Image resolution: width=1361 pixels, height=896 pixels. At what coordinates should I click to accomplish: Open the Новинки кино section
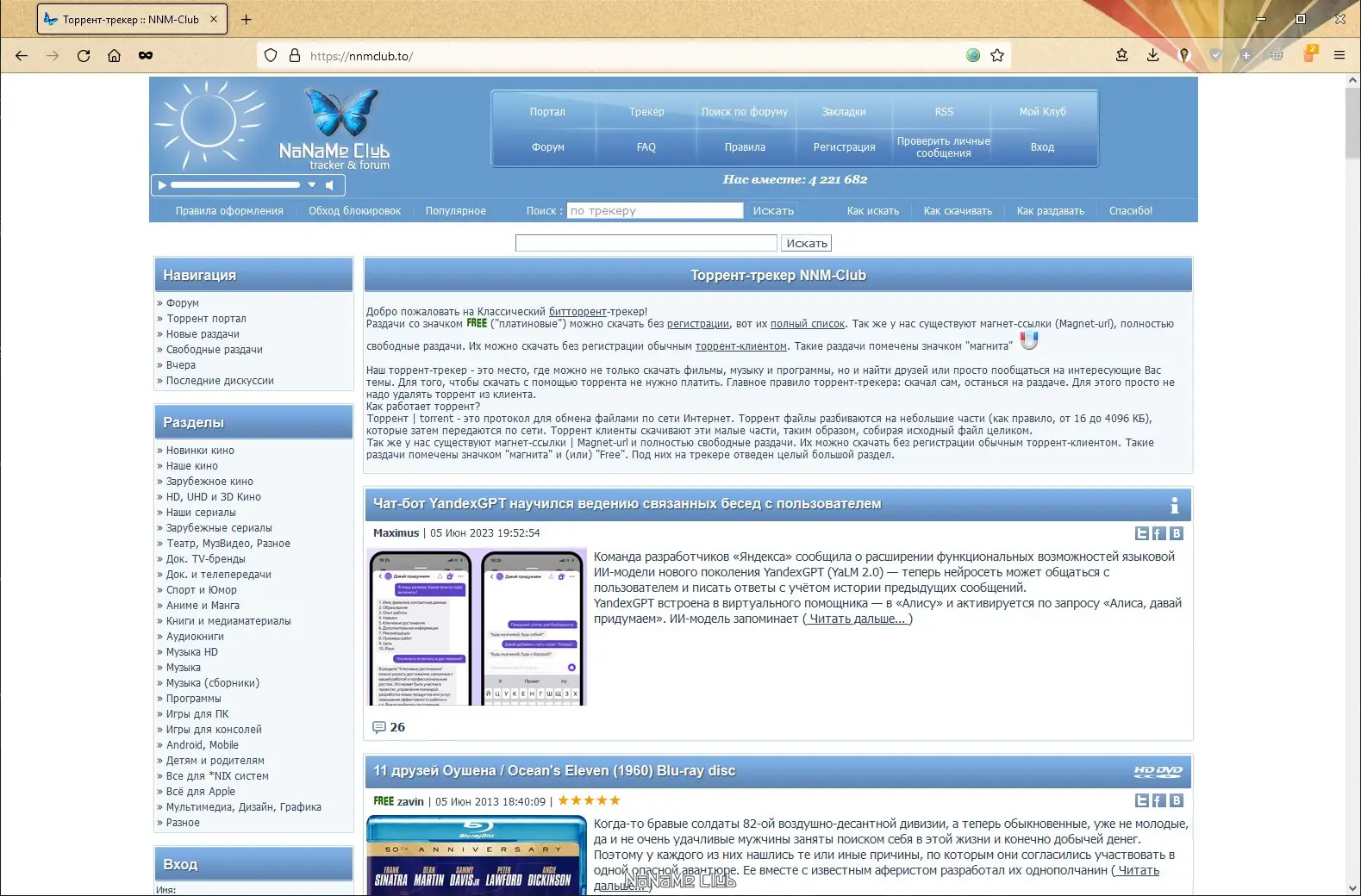(x=200, y=451)
